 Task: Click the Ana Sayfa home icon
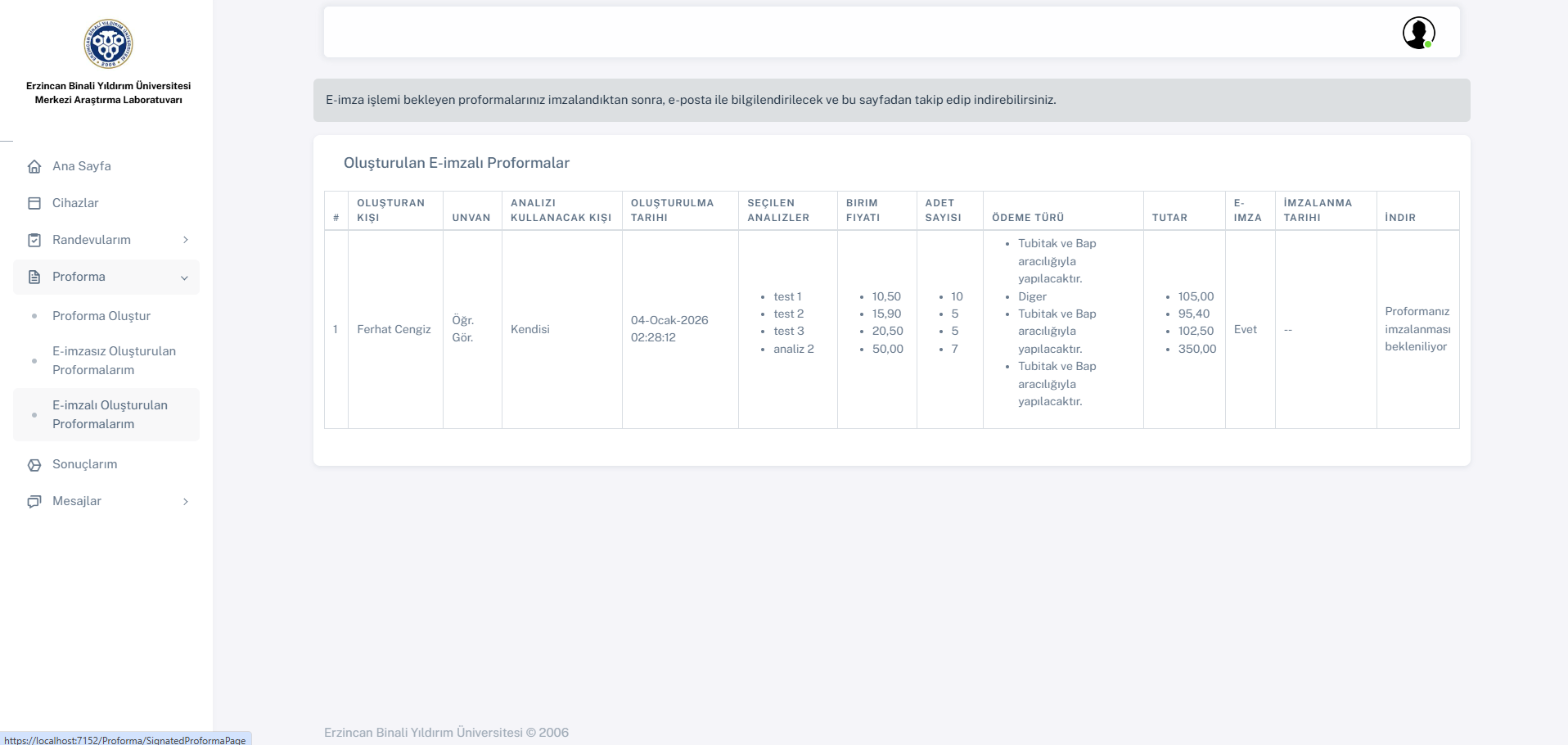click(34, 166)
